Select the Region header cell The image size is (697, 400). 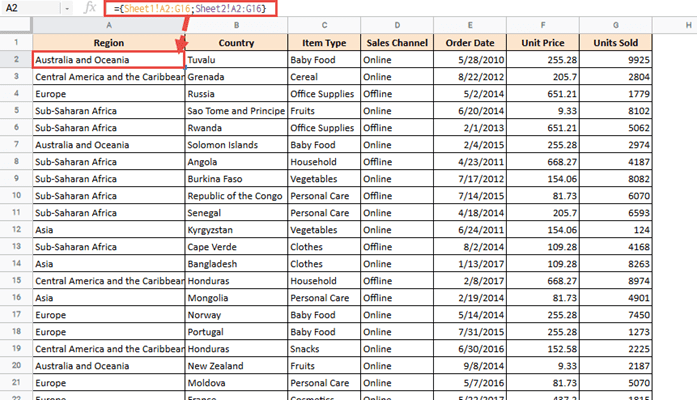click(x=108, y=43)
